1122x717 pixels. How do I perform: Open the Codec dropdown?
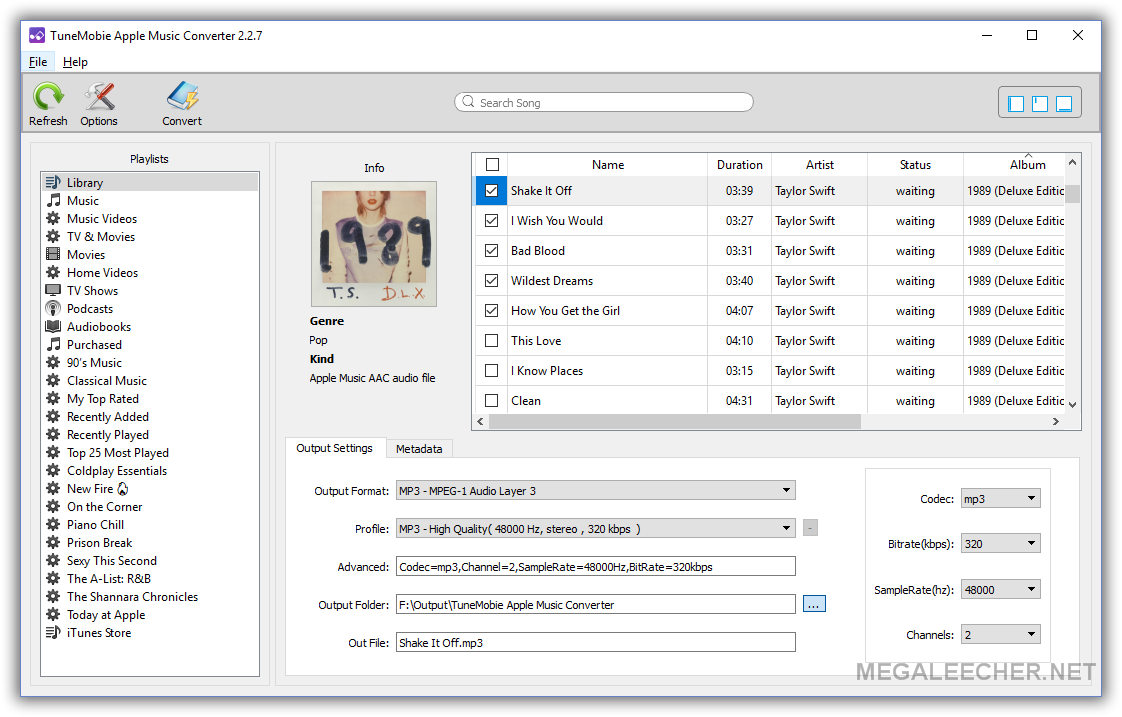(x=1000, y=499)
